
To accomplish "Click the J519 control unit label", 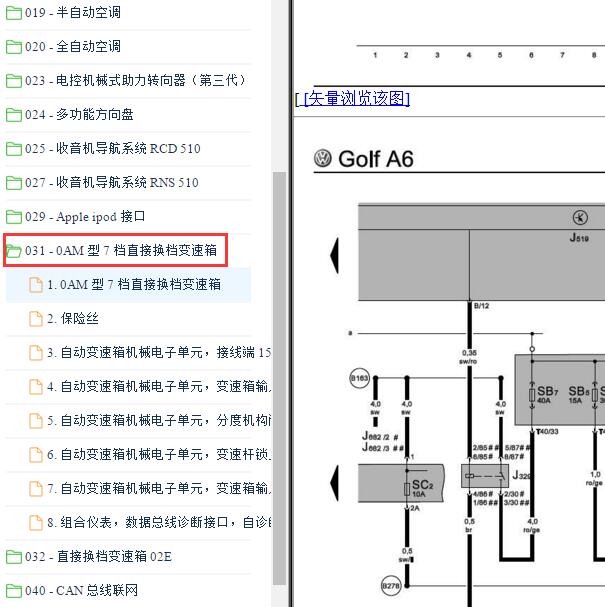I will [x=579, y=238].
